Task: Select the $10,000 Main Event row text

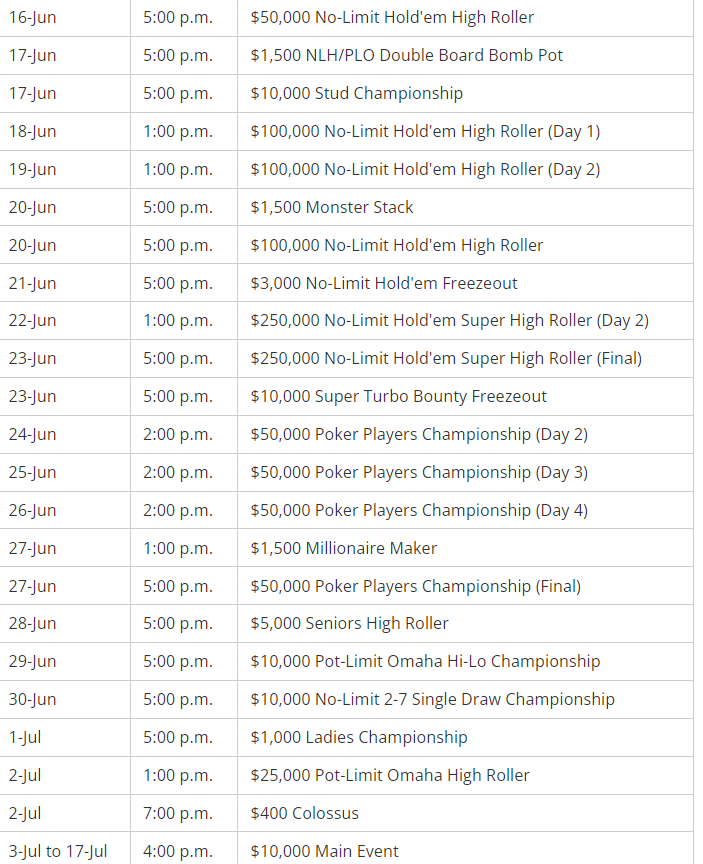Action: [324, 852]
